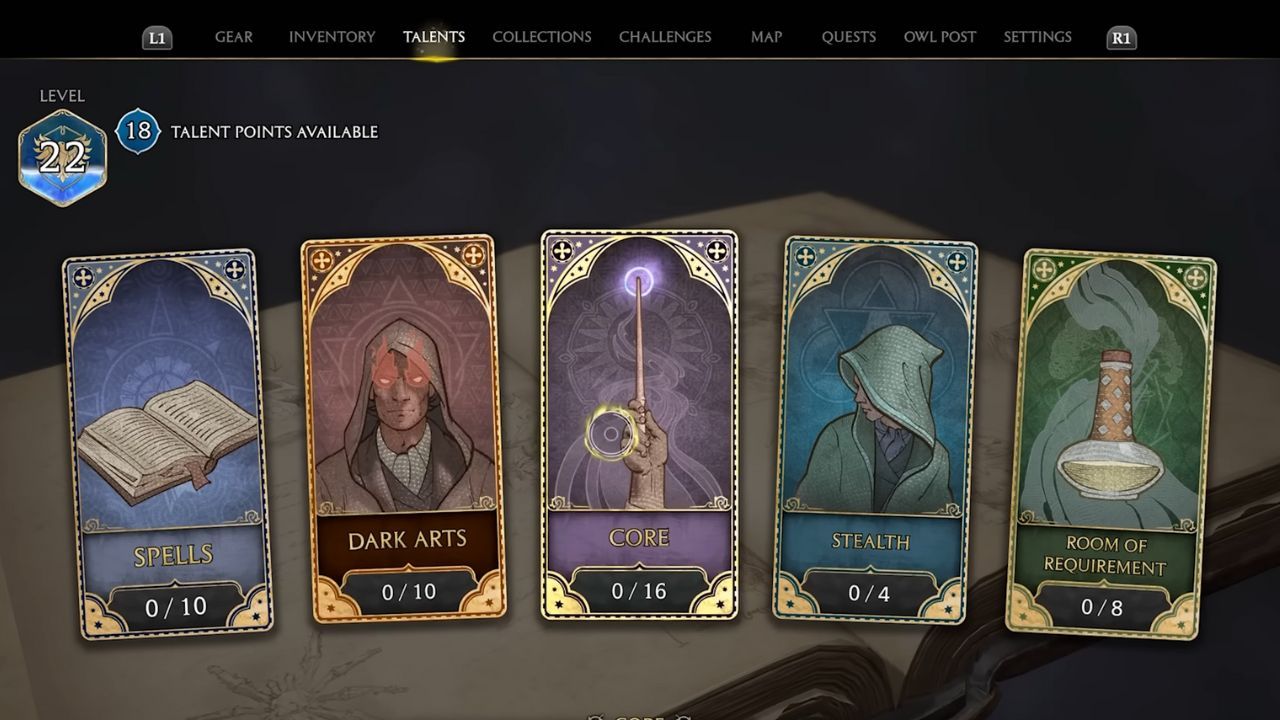The width and height of the screenshot is (1280, 720).
Task: Open the Settings tab
Action: click(x=1037, y=37)
